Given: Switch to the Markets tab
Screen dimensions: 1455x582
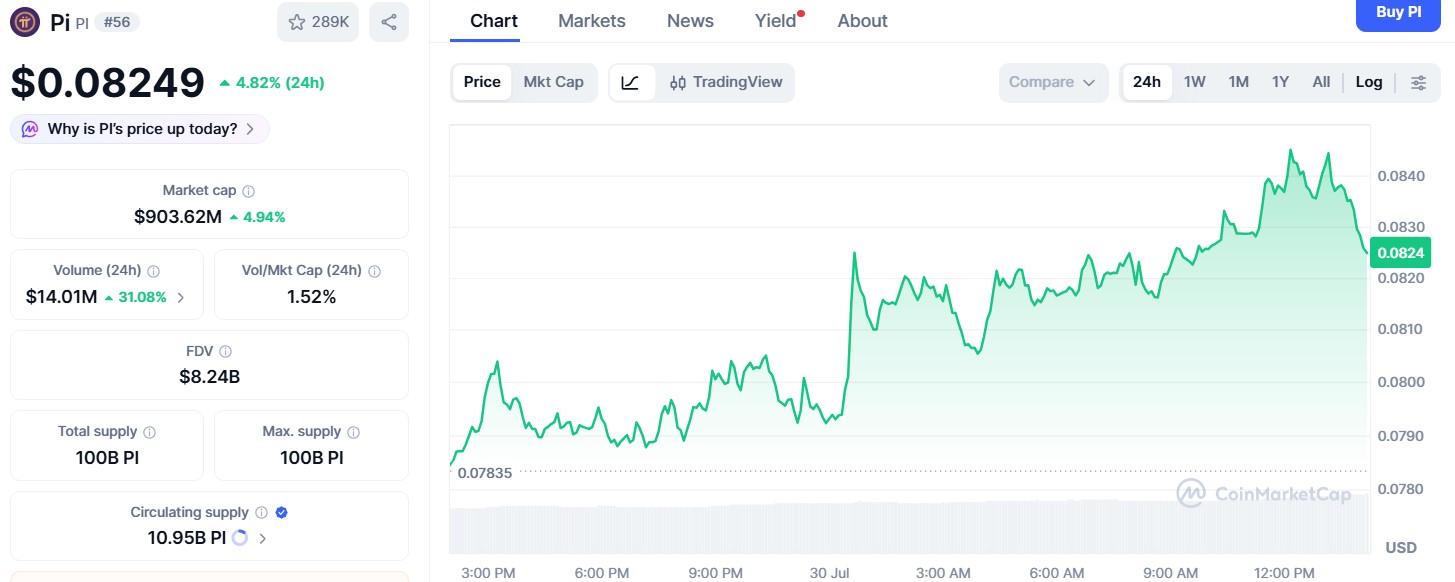Looking at the screenshot, I should (x=592, y=21).
